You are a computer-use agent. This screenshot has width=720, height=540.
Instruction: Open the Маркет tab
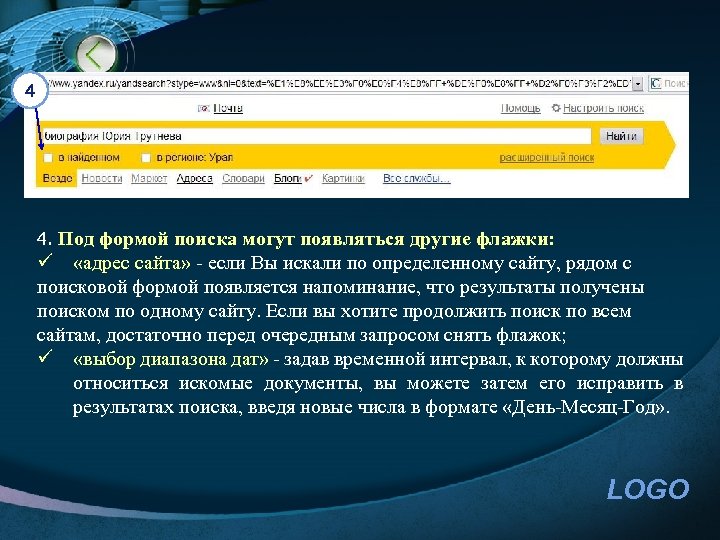pos(149,178)
